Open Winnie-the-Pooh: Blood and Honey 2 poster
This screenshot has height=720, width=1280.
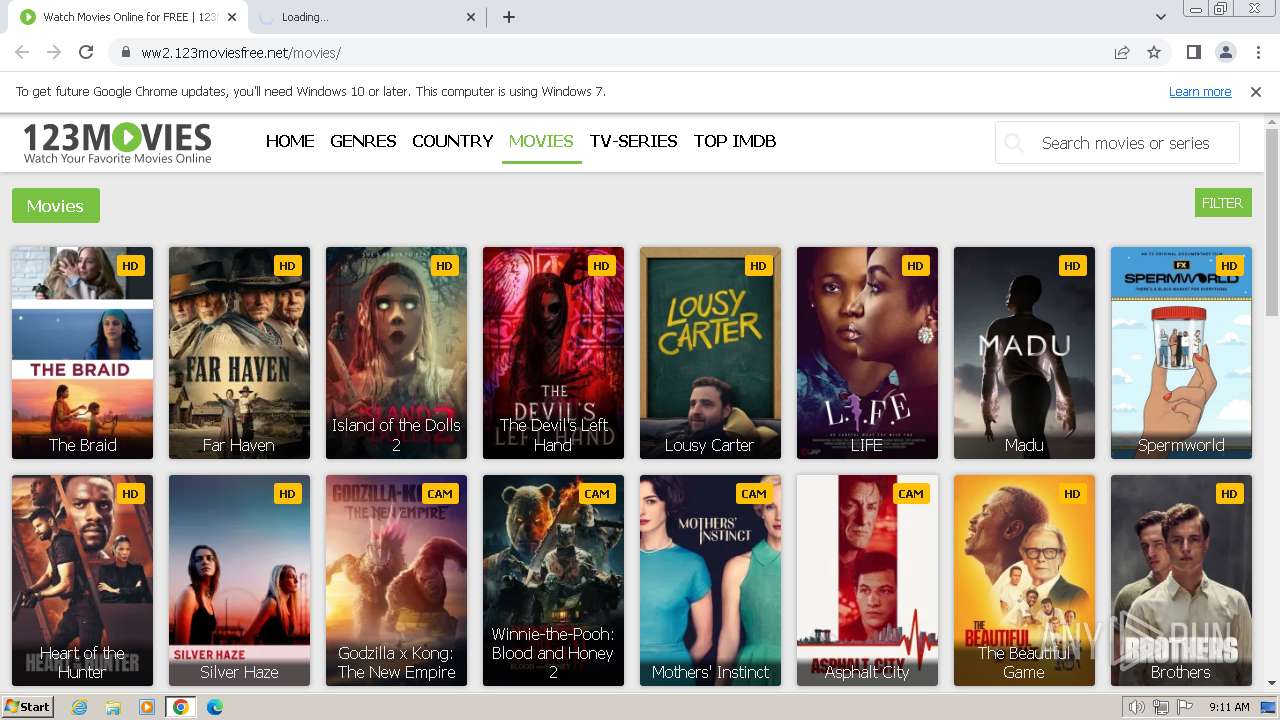coord(553,581)
